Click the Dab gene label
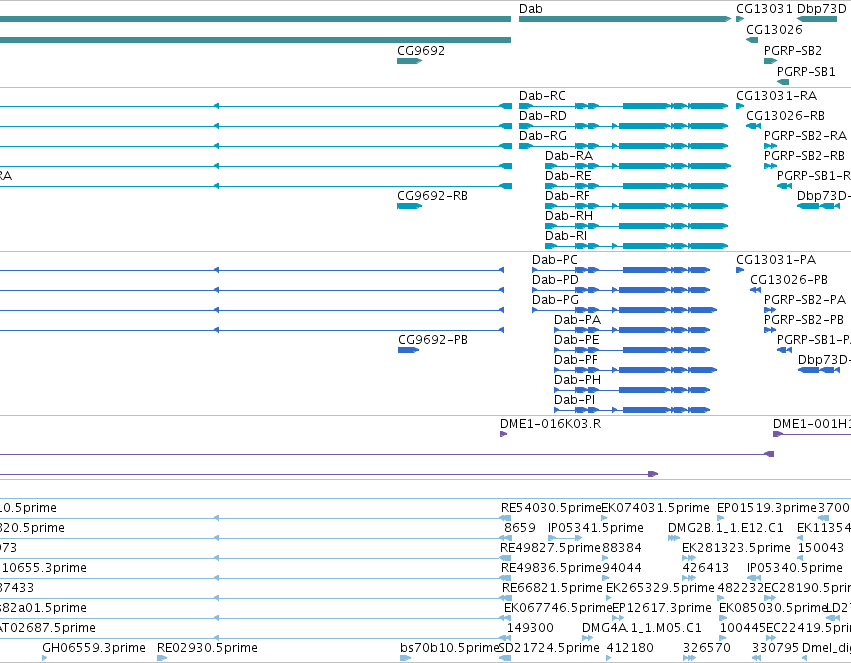This screenshot has height=663, width=851. coord(530,9)
